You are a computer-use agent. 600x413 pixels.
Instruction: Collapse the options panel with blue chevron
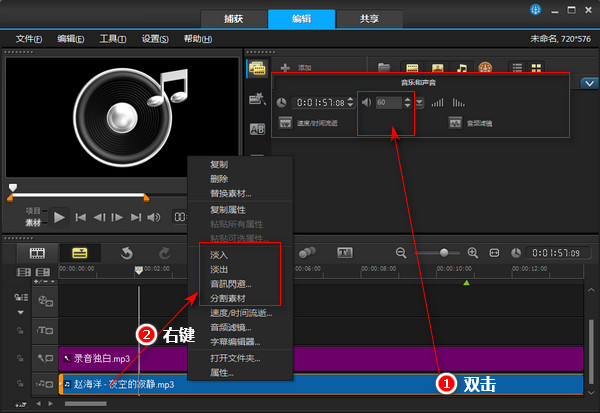(x=589, y=83)
